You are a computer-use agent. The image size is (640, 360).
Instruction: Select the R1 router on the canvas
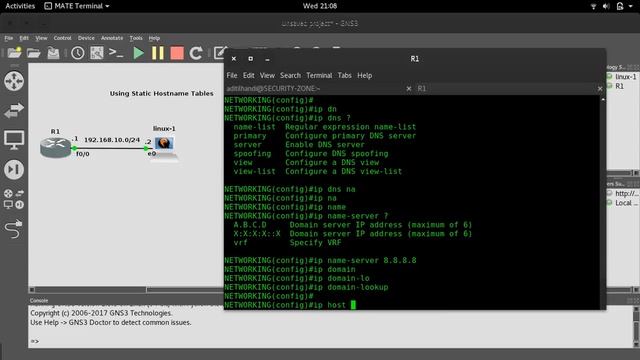(x=56, y=147)
